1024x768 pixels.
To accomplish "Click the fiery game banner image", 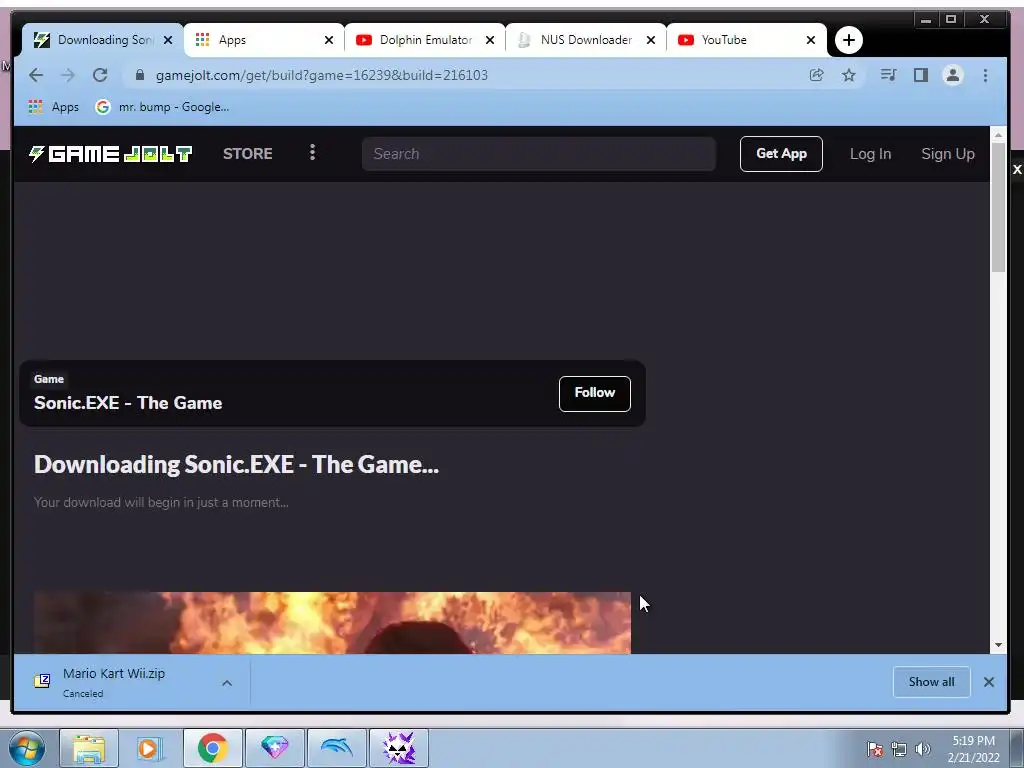I will tap(332, 623).
